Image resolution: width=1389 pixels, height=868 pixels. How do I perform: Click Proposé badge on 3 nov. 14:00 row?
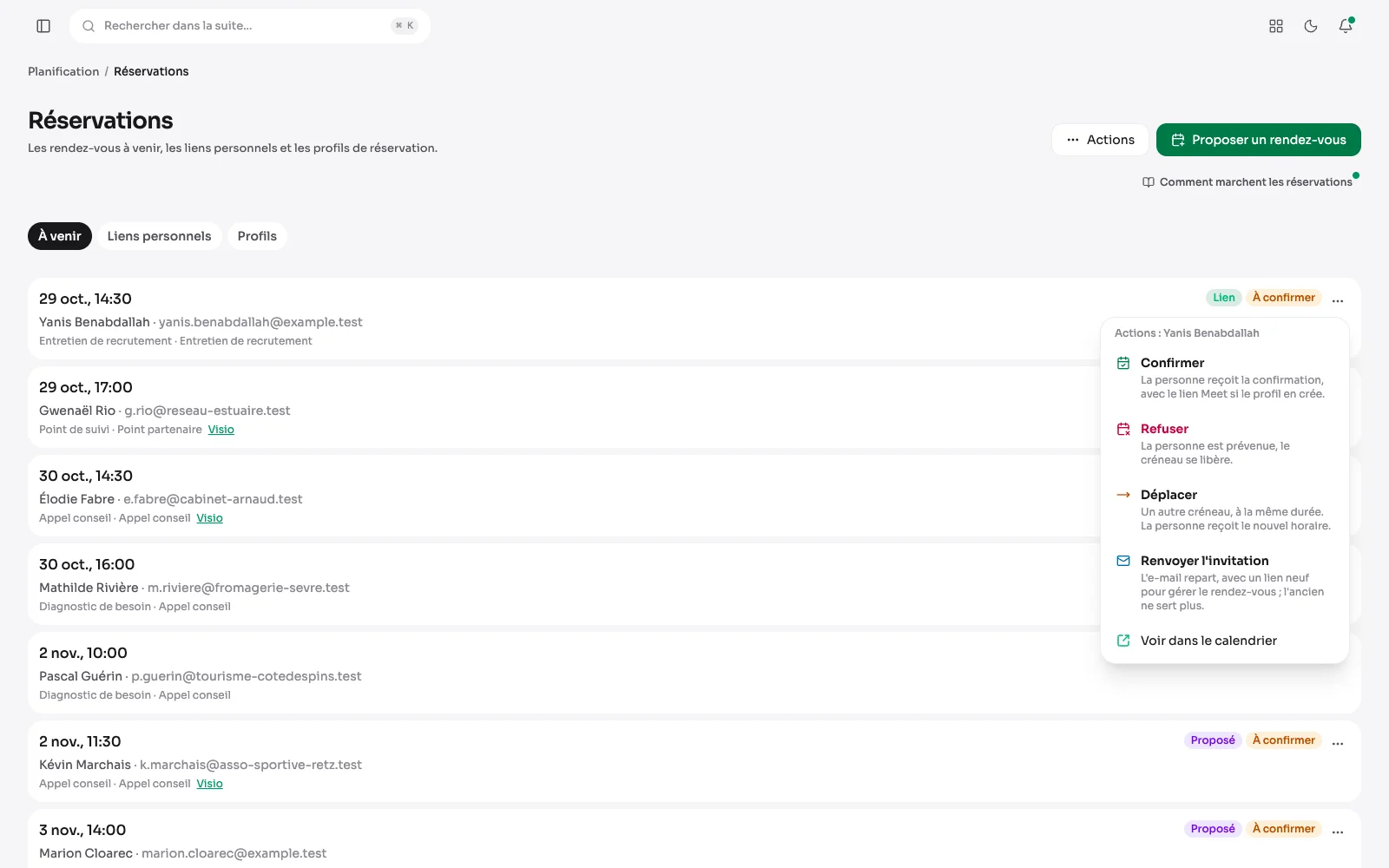point(1213,829)
